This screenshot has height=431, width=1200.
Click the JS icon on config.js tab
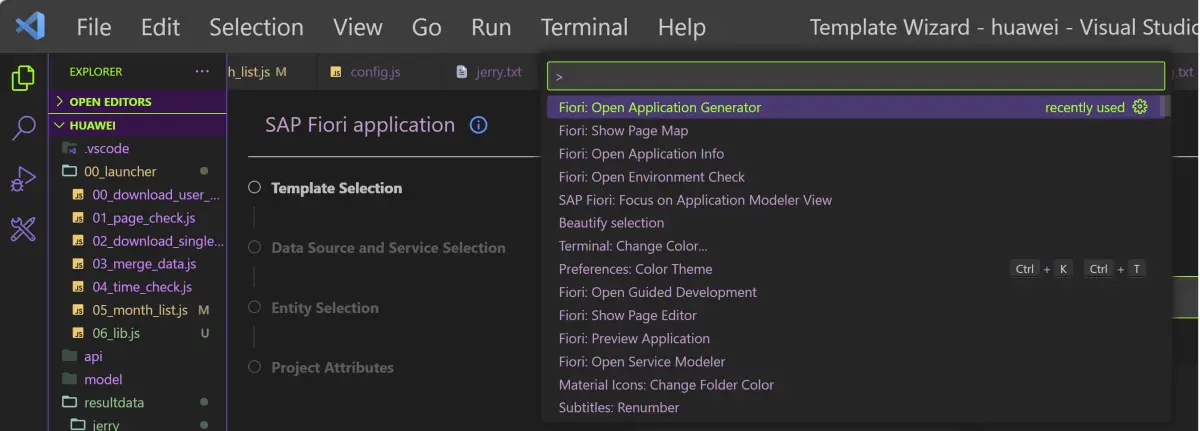tap(336, 72)
